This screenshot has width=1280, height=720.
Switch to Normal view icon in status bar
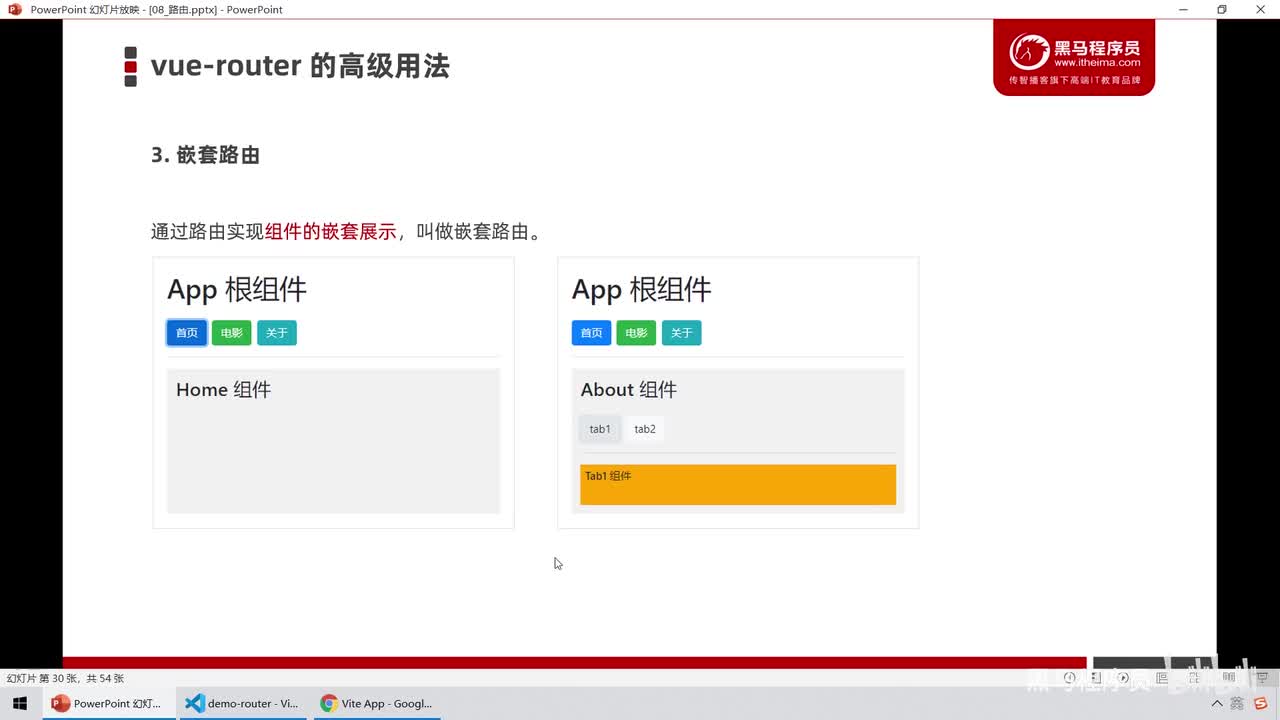point(1161,677)
